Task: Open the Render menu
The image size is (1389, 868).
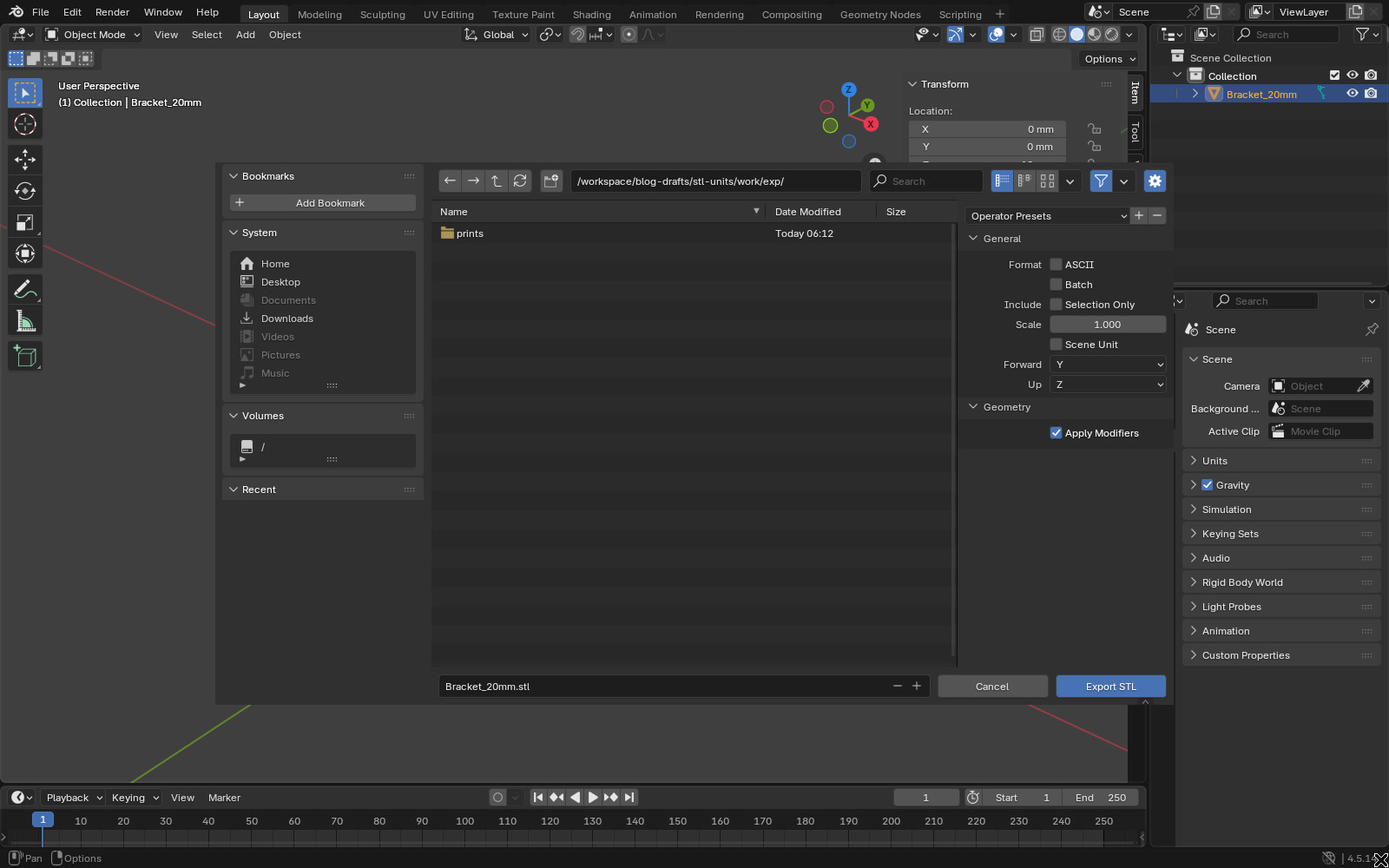Action: point(112,12)
